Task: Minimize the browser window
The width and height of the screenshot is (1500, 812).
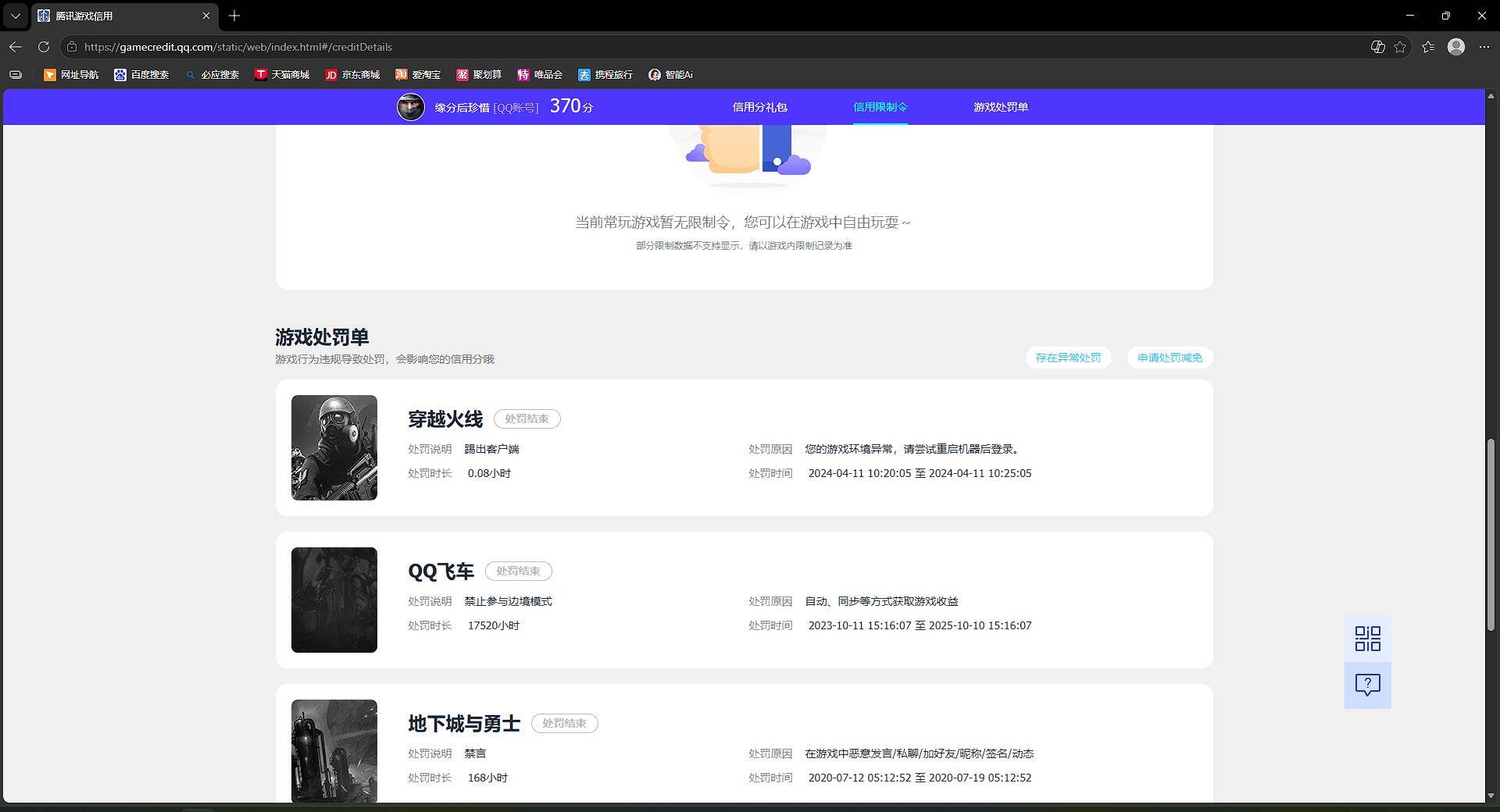Action: coord(1410,16)
